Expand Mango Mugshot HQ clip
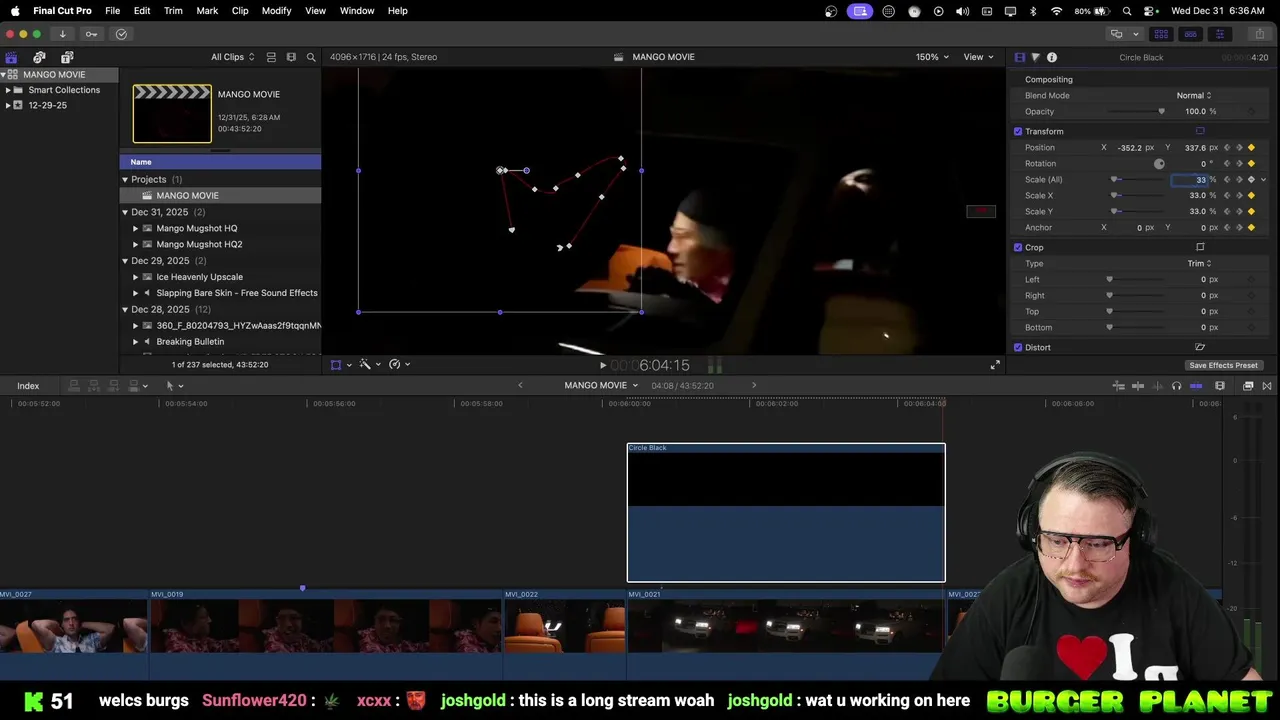The image size is (1280, 720). click(136, 228)
